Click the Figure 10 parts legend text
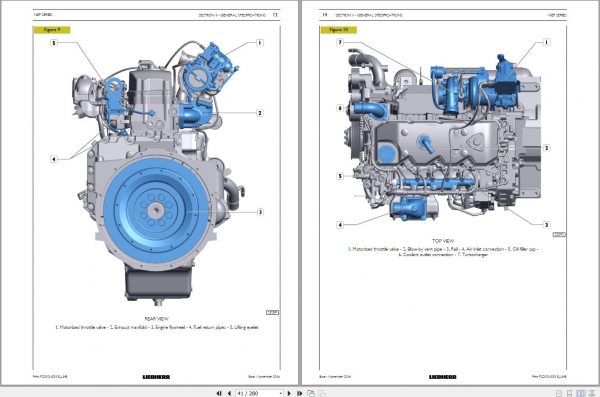The height and width of the screenshot is (397, 600). 443,252
